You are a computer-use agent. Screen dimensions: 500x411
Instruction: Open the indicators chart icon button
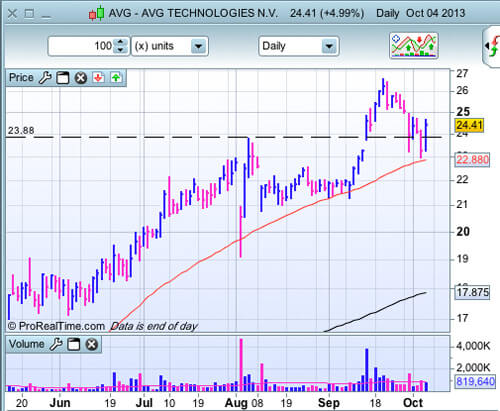coord(414,46)
